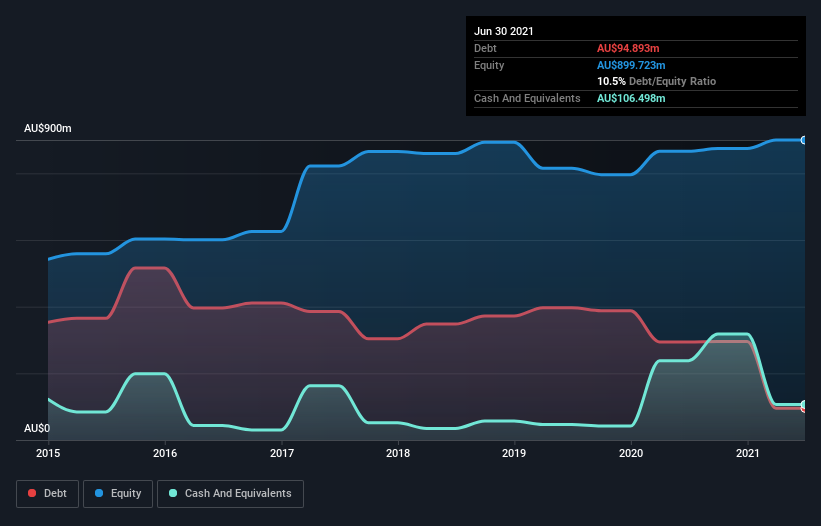The width and height of the screenshot is (821, 526).
Task: Click the AU$94.893m debt value
Action: (x=628, y=48)
